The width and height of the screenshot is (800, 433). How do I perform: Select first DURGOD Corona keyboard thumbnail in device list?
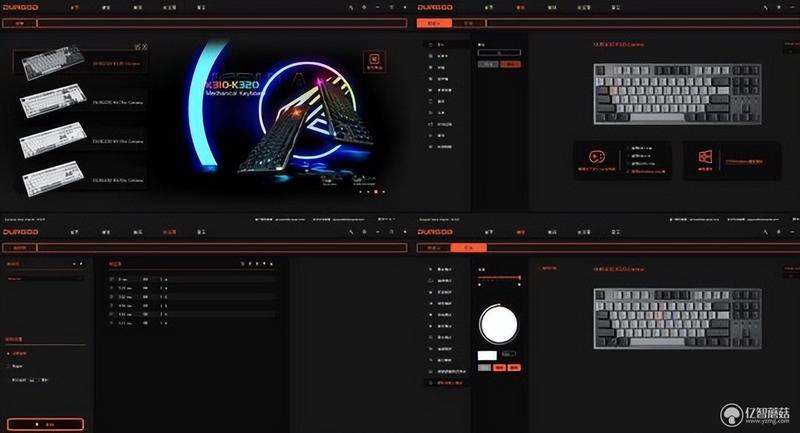[x=52, y=62]
